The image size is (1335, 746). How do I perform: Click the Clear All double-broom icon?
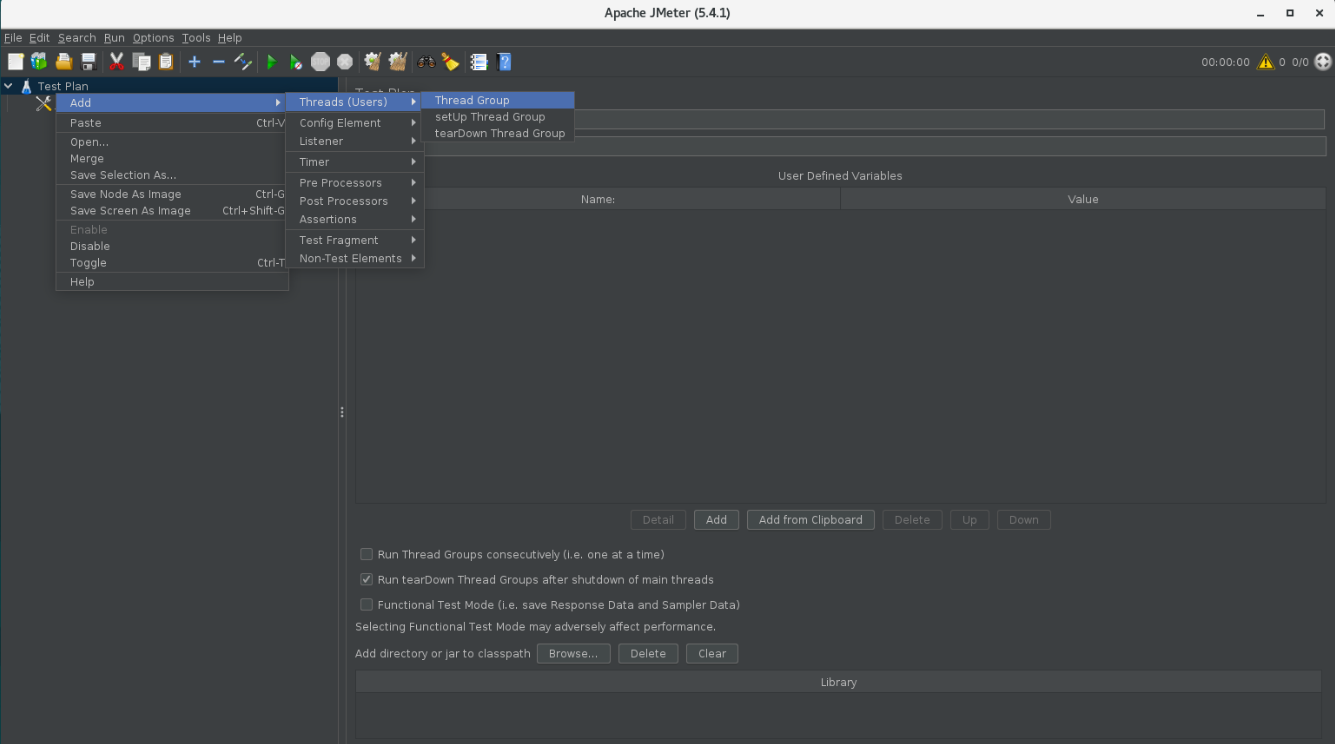tap(398, 62)
